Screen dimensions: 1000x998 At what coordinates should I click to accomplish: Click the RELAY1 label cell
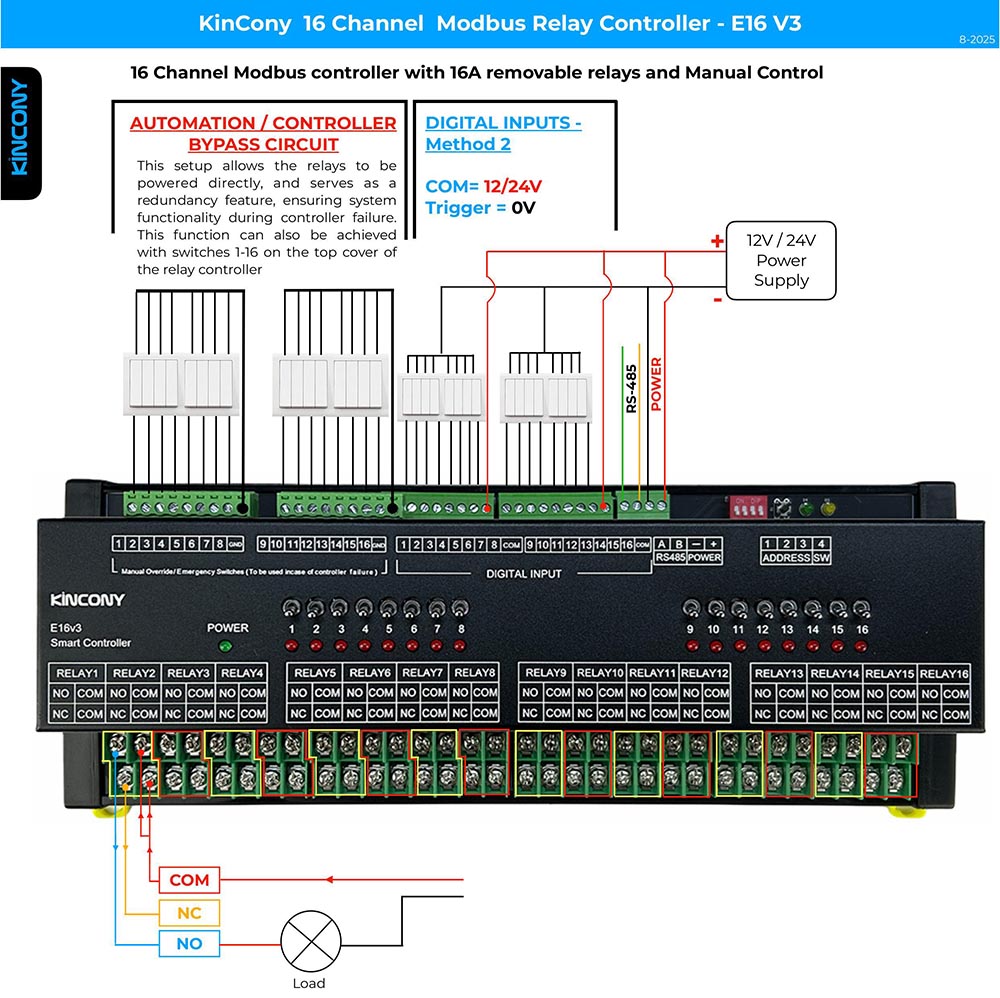77,672
